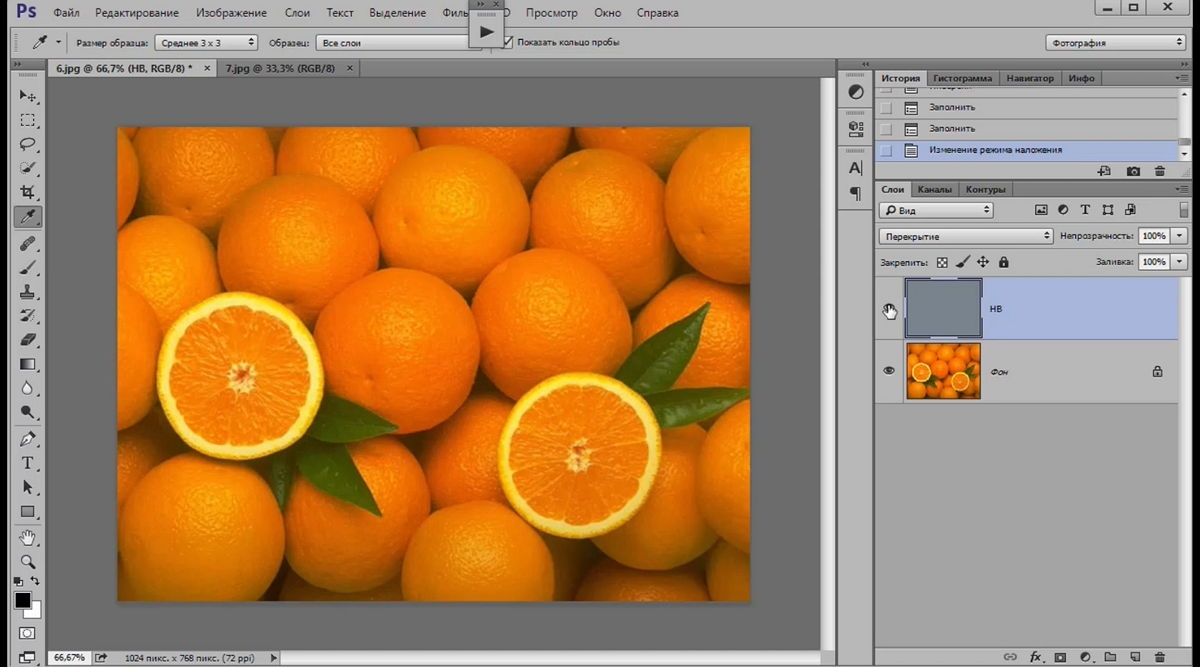Toggle visibility of НВ layer
The width and height of the screenshot is (1200, 667).
(x=889, y=311)
